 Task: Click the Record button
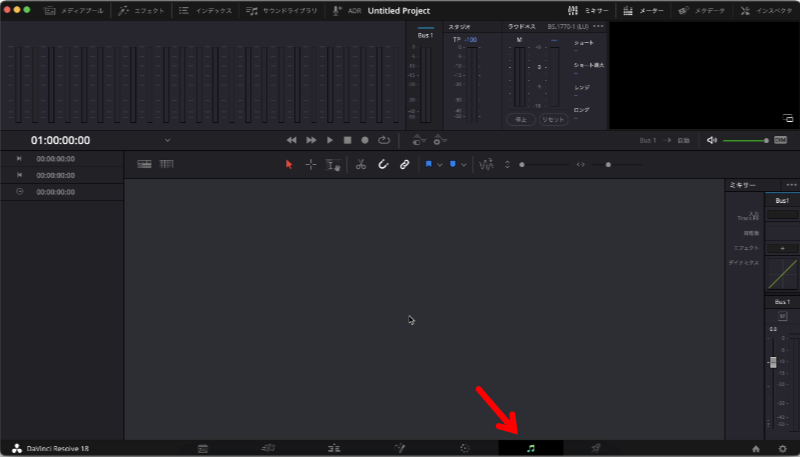365,140
